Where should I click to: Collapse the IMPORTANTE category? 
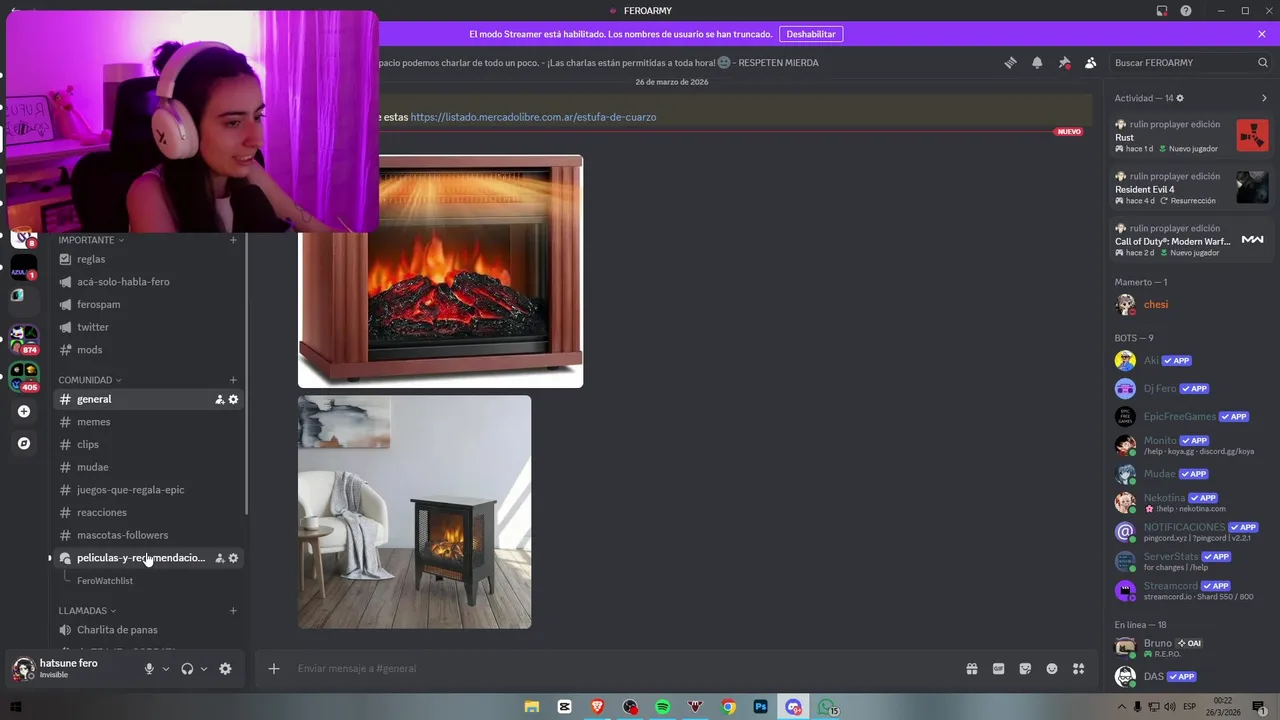click(91, 240)
